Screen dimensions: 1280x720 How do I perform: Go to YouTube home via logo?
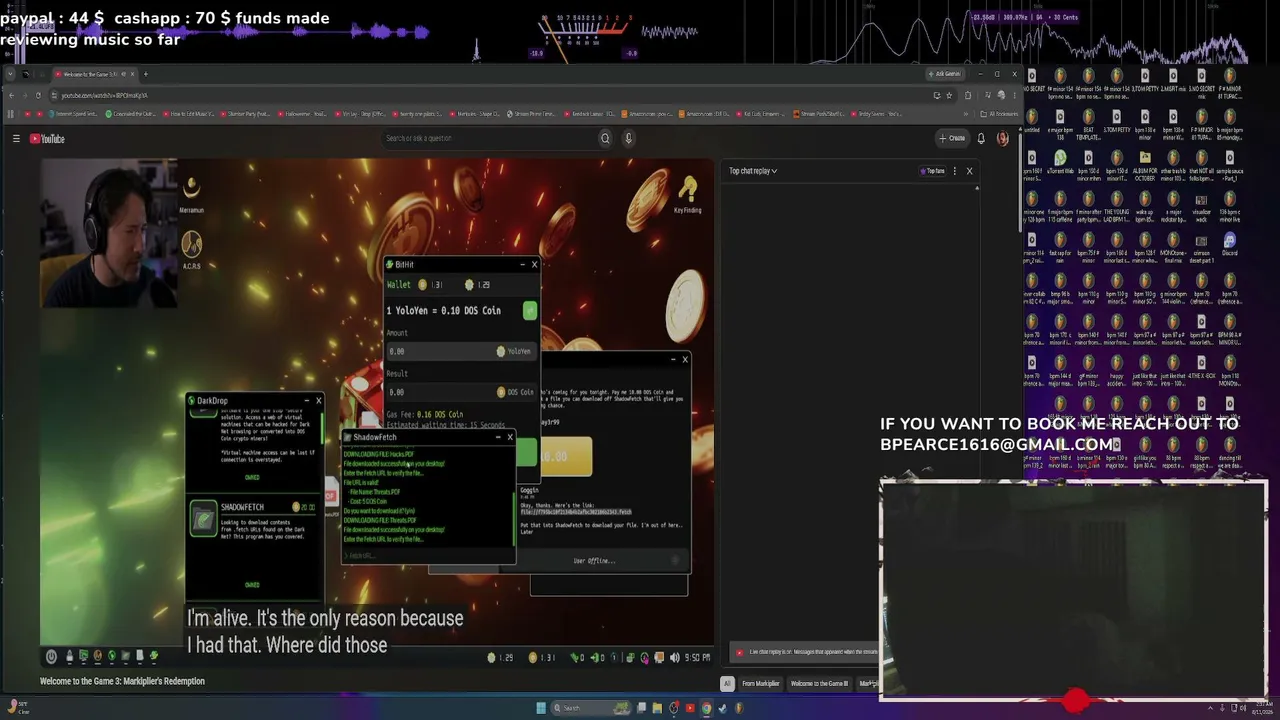[47, 139]
